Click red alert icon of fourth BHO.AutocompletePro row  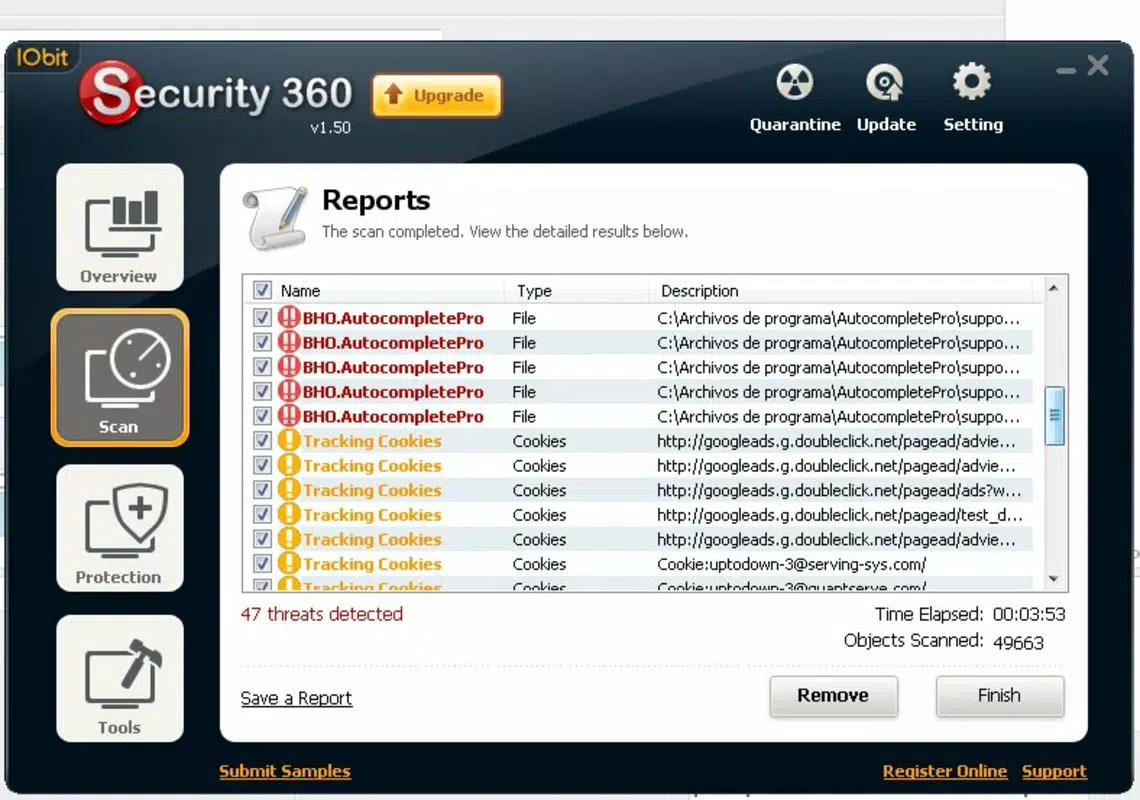click(x=289, y=391)
